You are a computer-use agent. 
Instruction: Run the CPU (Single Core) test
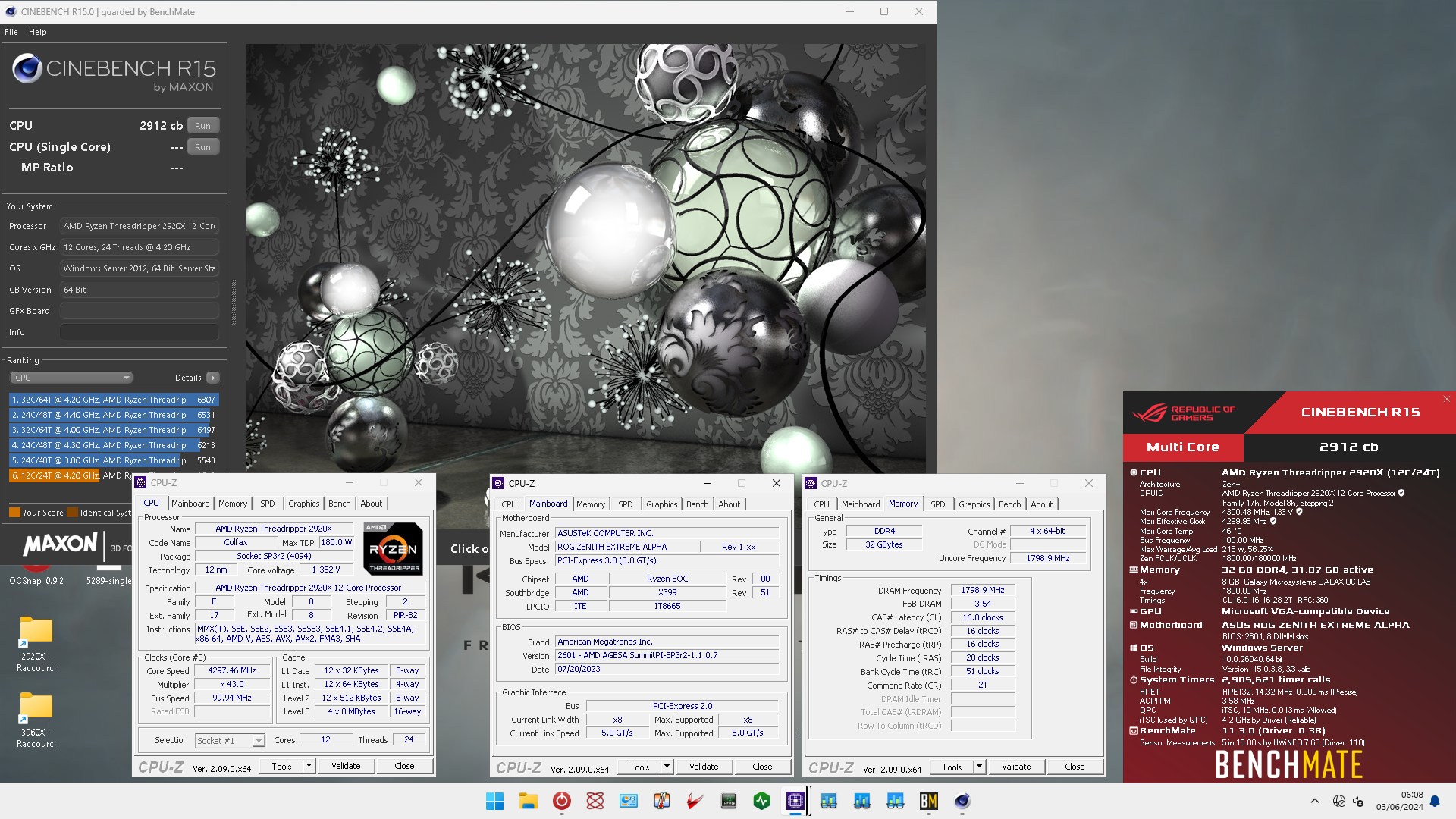(202, 147)
